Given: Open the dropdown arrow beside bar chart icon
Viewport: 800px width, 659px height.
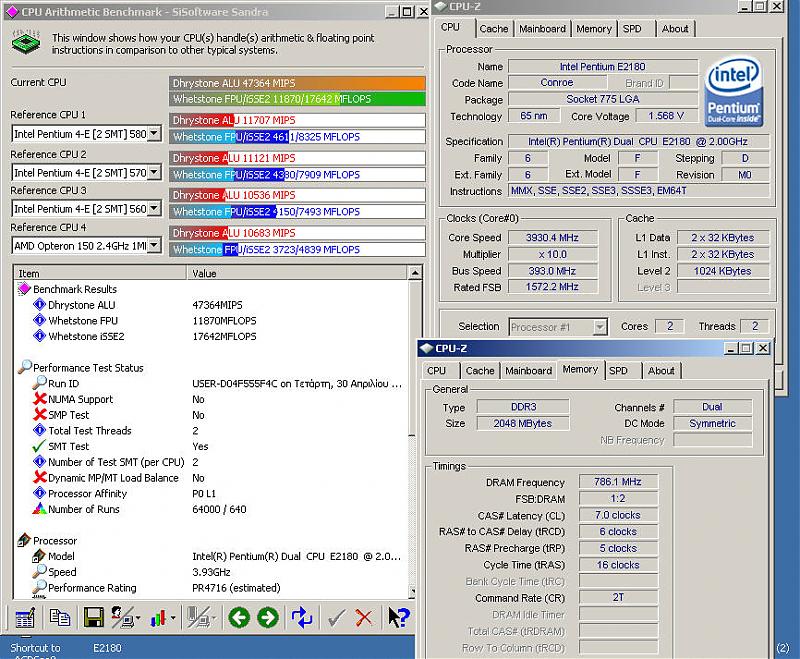Looking at the screenshot, I should [x=173, y=618].
